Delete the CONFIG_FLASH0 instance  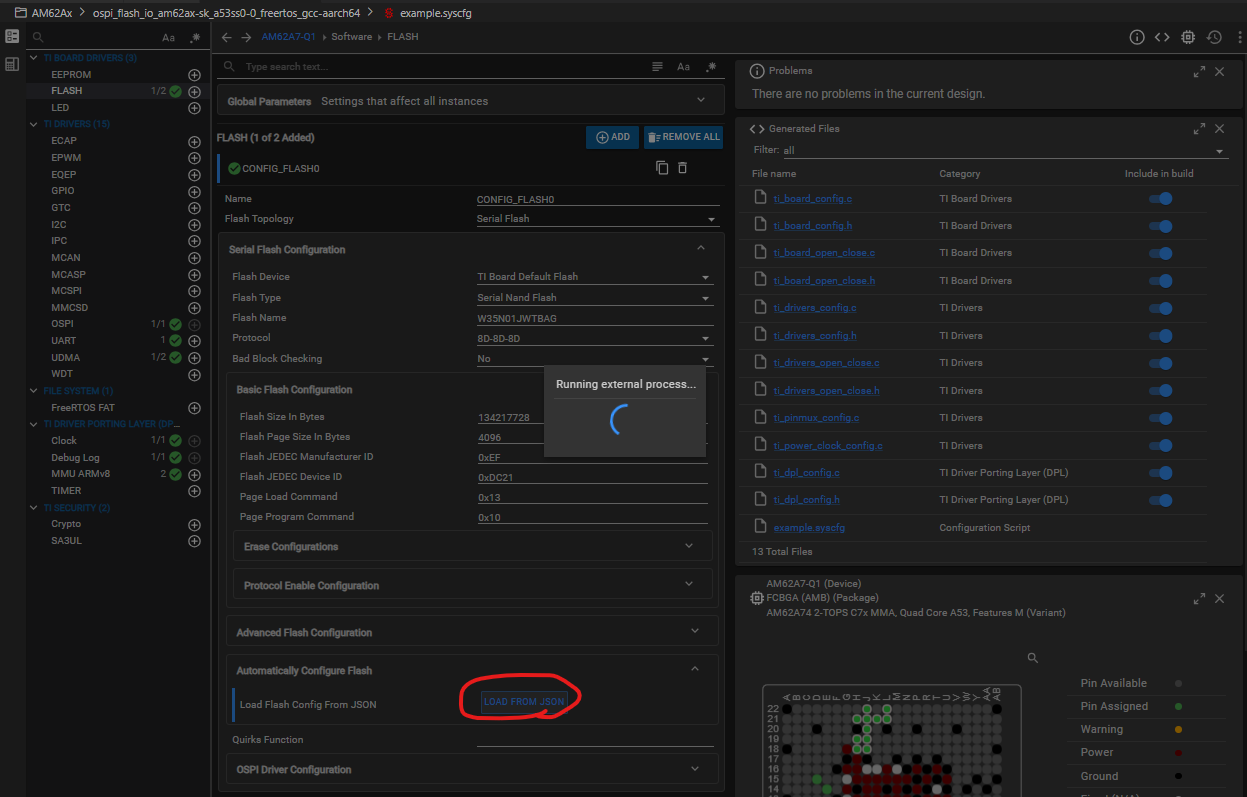click(683, 168)
